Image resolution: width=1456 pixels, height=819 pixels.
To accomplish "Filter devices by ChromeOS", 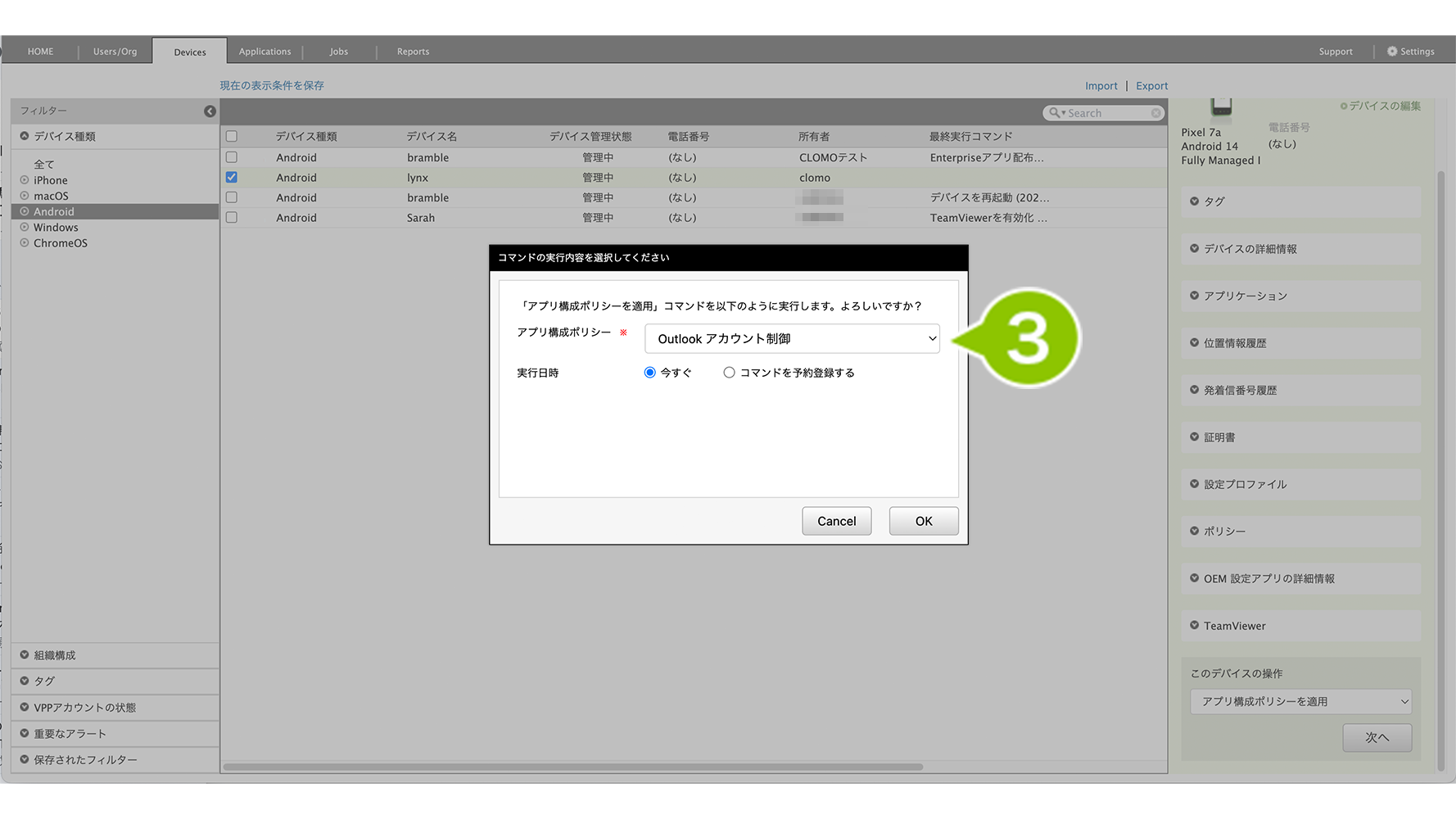I will [x=61, y=242].
